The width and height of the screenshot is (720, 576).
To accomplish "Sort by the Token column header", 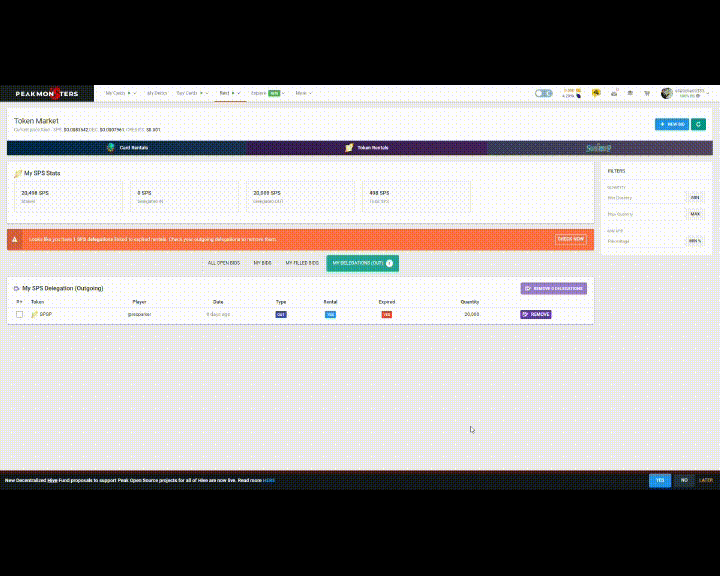I will click(37, 302).
